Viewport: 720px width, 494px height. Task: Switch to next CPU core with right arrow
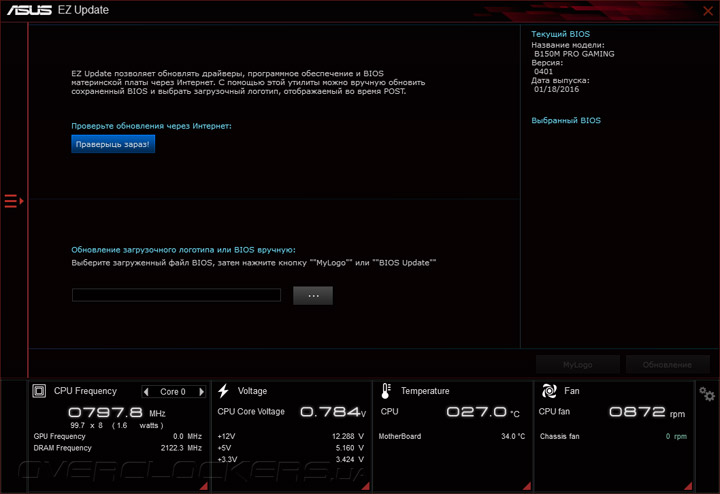click(201, 392)
